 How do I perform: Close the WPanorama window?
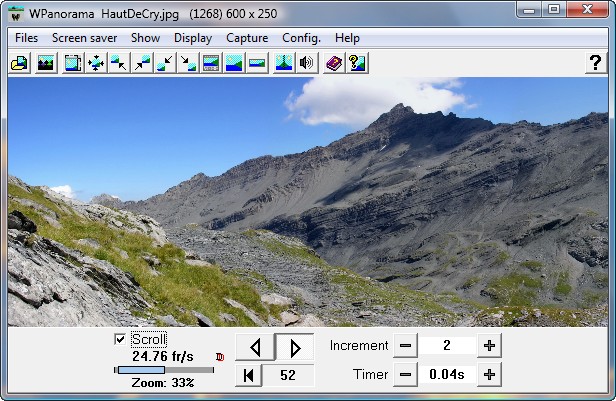[x=587, y=9]
